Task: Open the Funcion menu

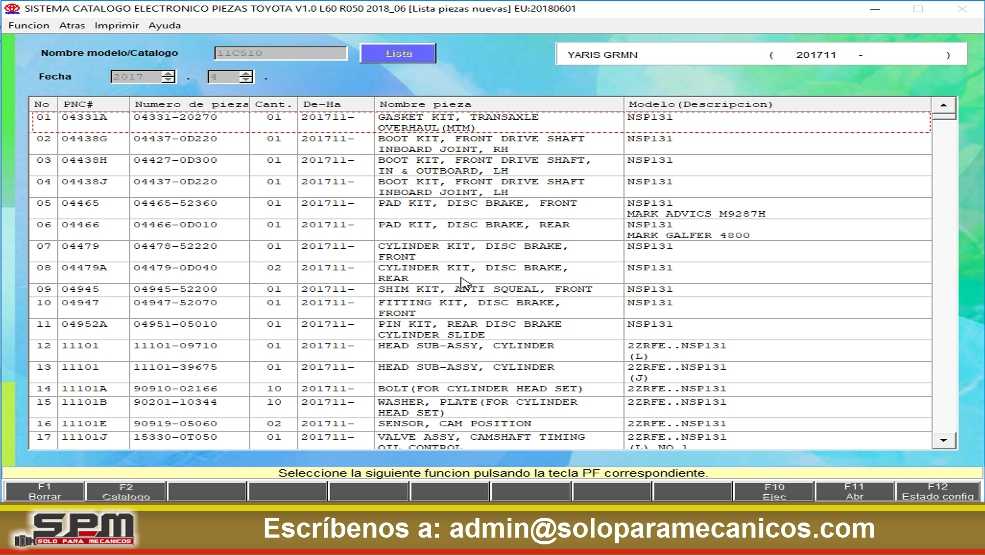Action: point(28,25)
